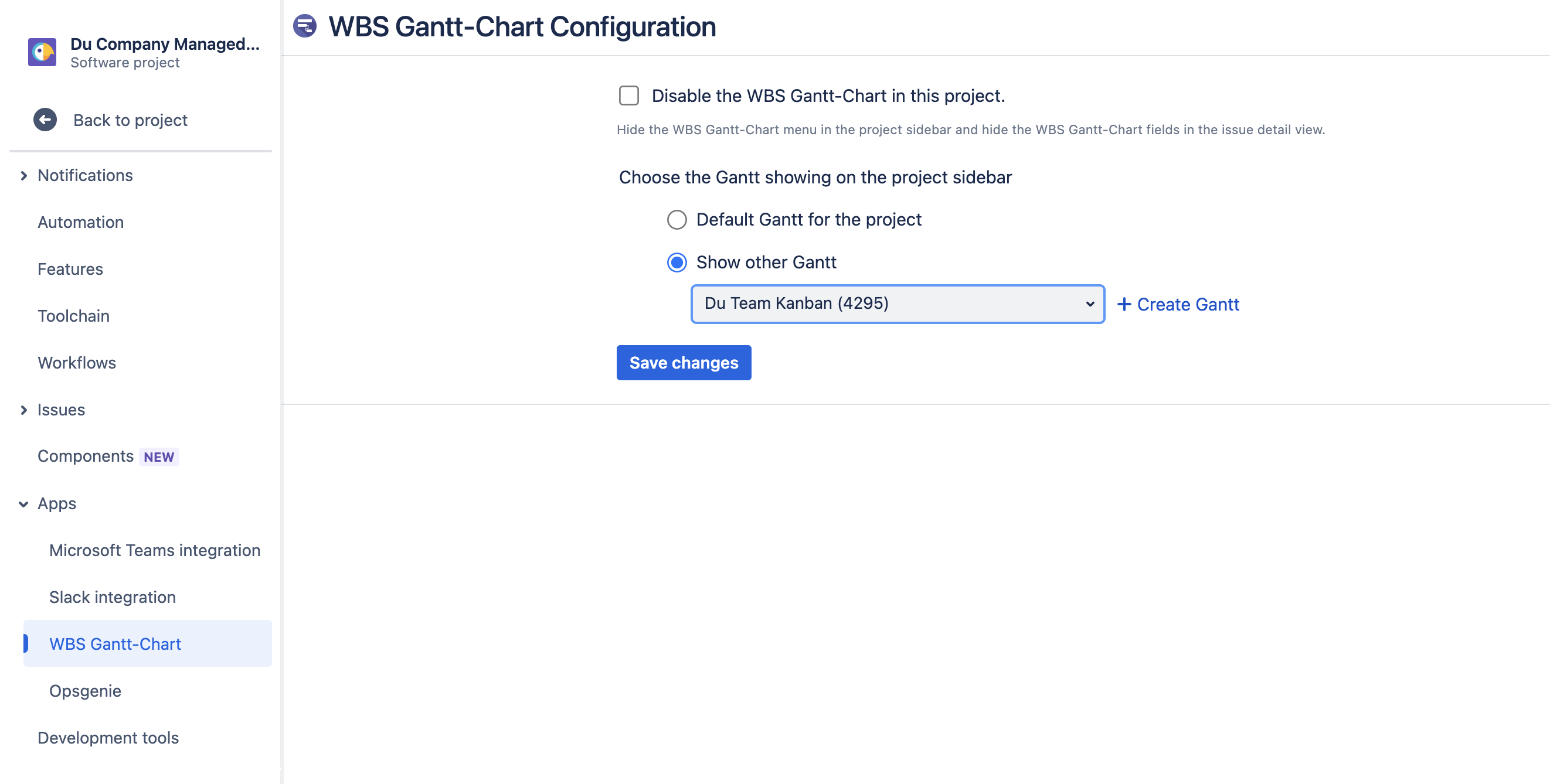
Task: Open Development tools settings
Action: coord(108,738)
